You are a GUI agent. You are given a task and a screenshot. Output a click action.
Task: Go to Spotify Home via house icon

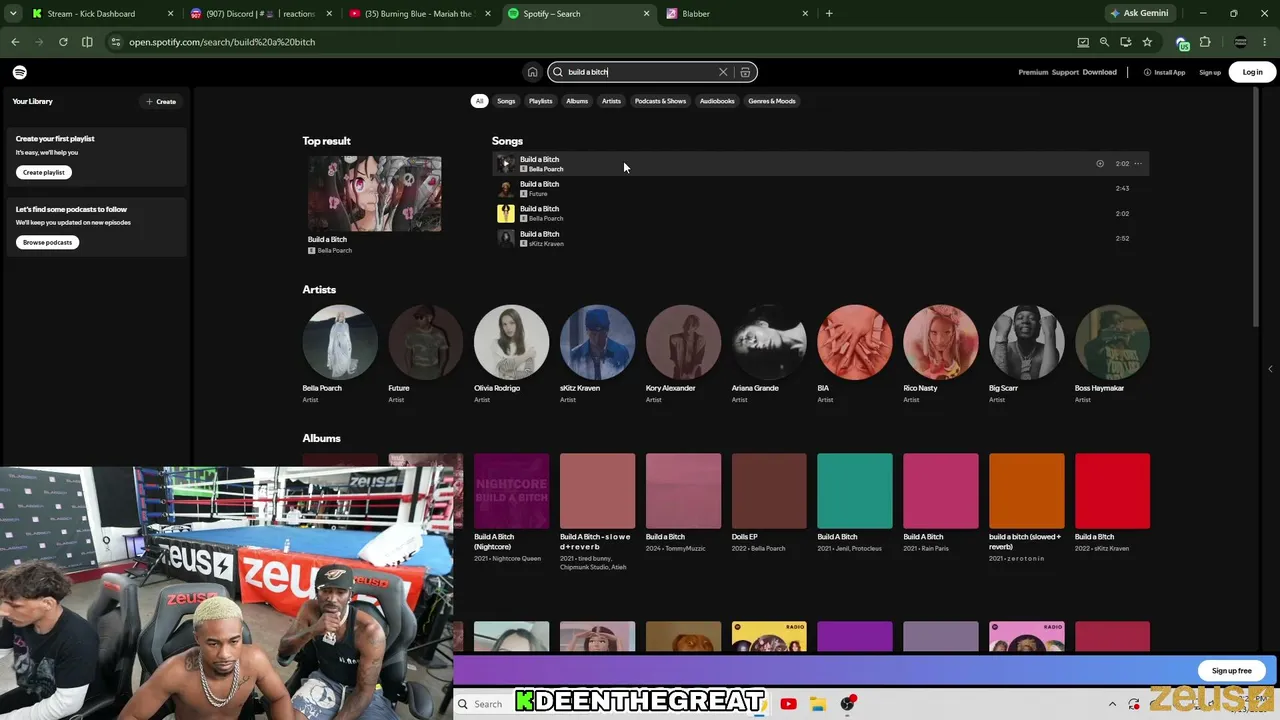tap(532, 72)
